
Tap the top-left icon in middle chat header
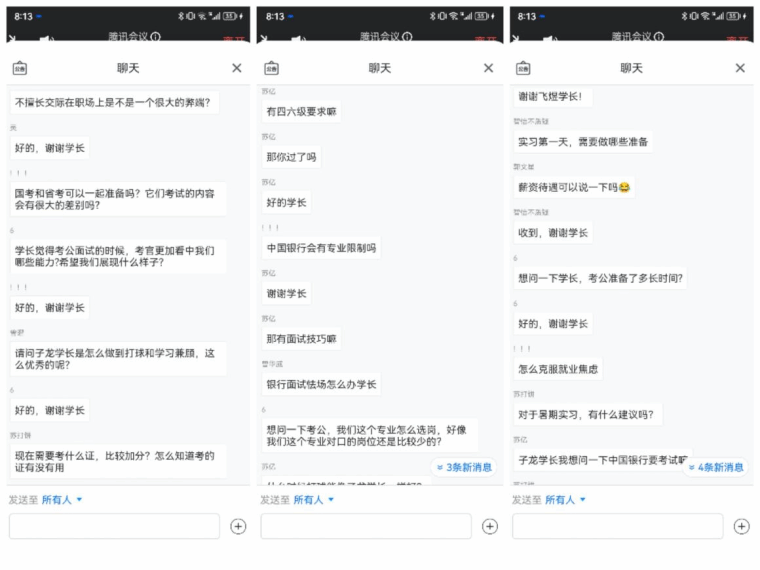pos(272,68)
